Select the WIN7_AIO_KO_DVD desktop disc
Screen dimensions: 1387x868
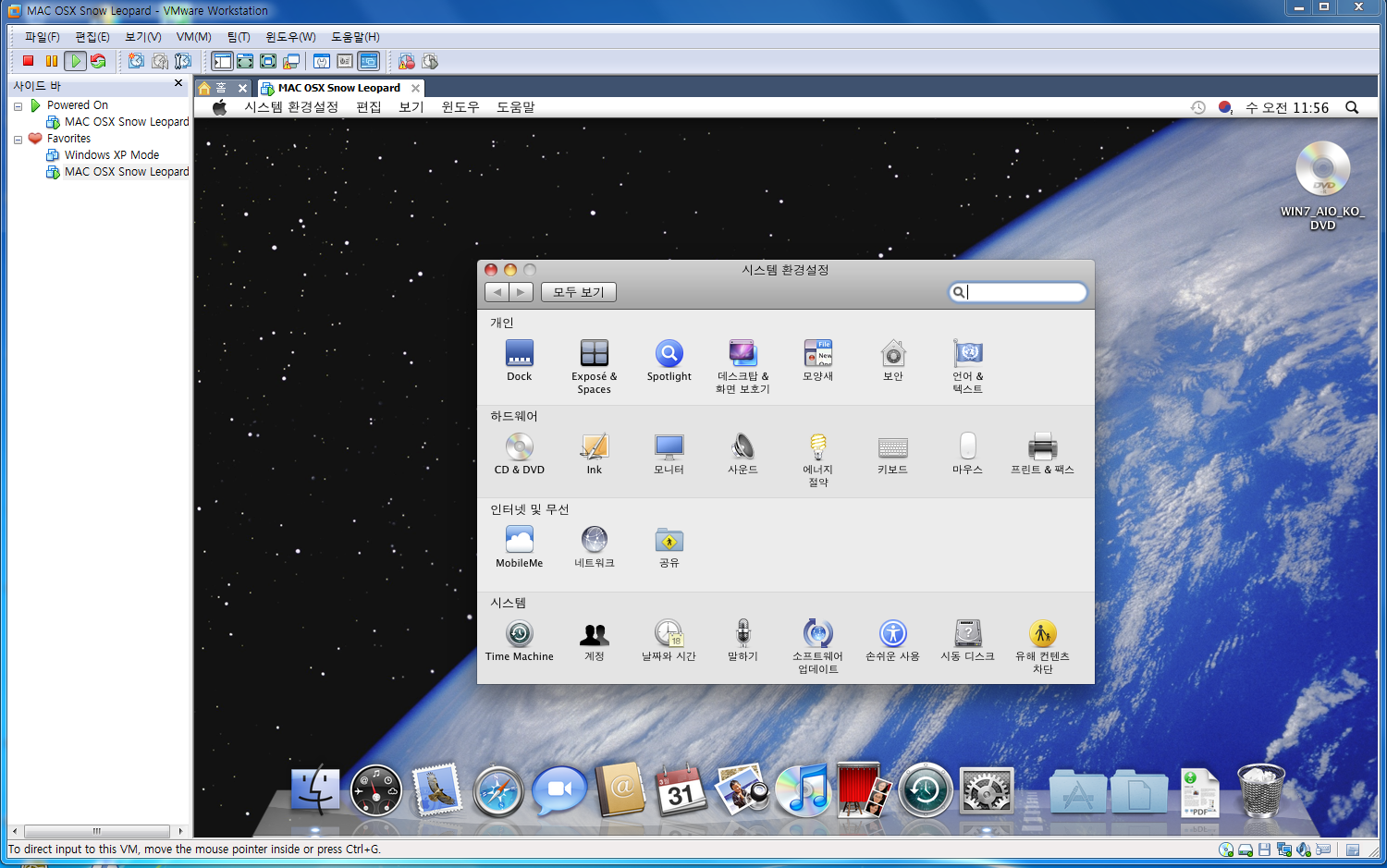(1322, 185)
